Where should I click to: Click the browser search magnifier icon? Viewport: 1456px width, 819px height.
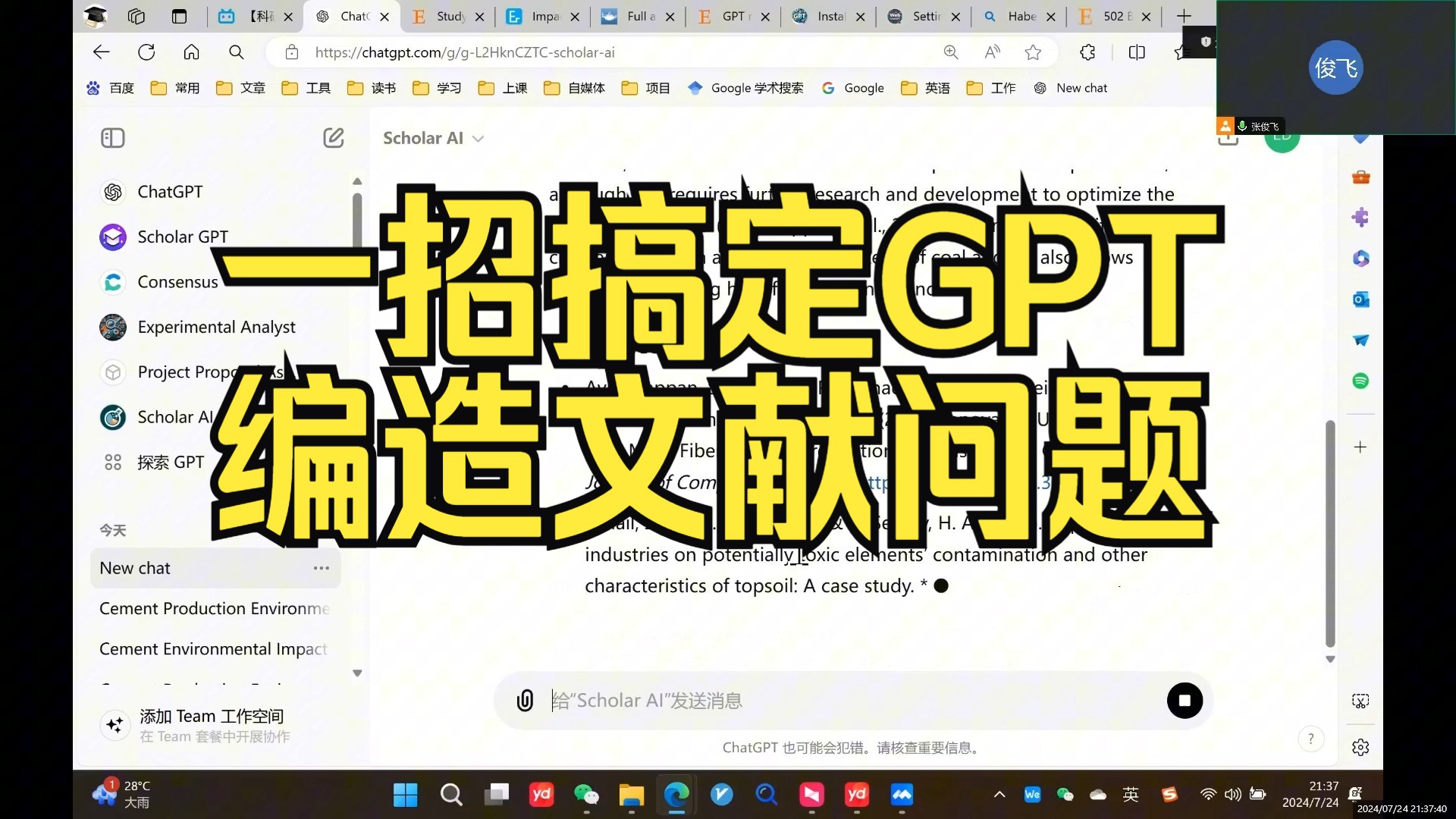(x=237, y=52)
